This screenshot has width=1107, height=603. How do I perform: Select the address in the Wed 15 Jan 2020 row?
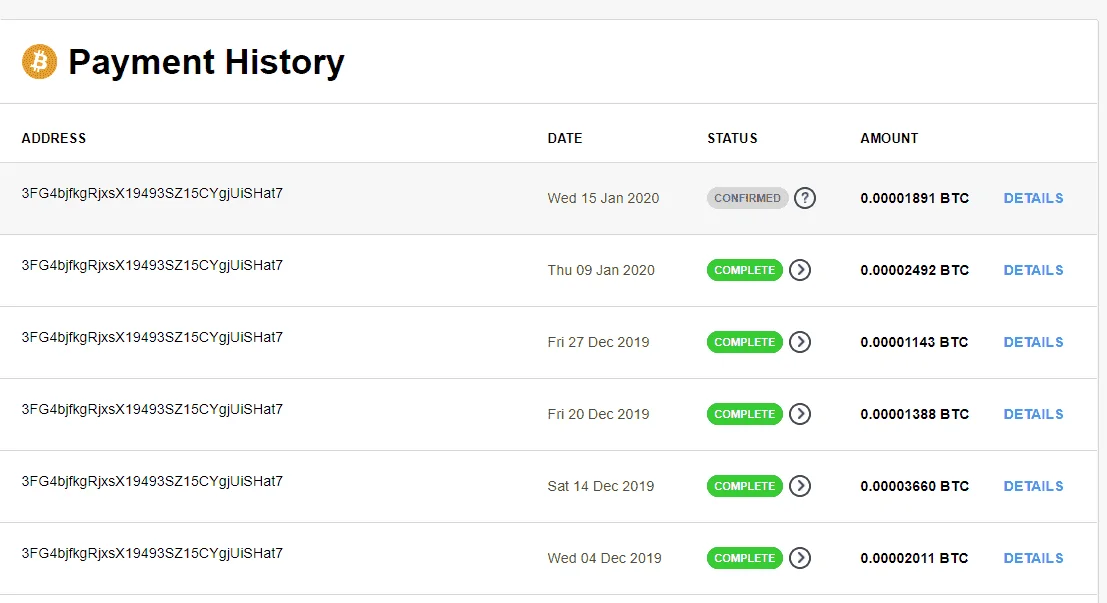pos(152,193)
